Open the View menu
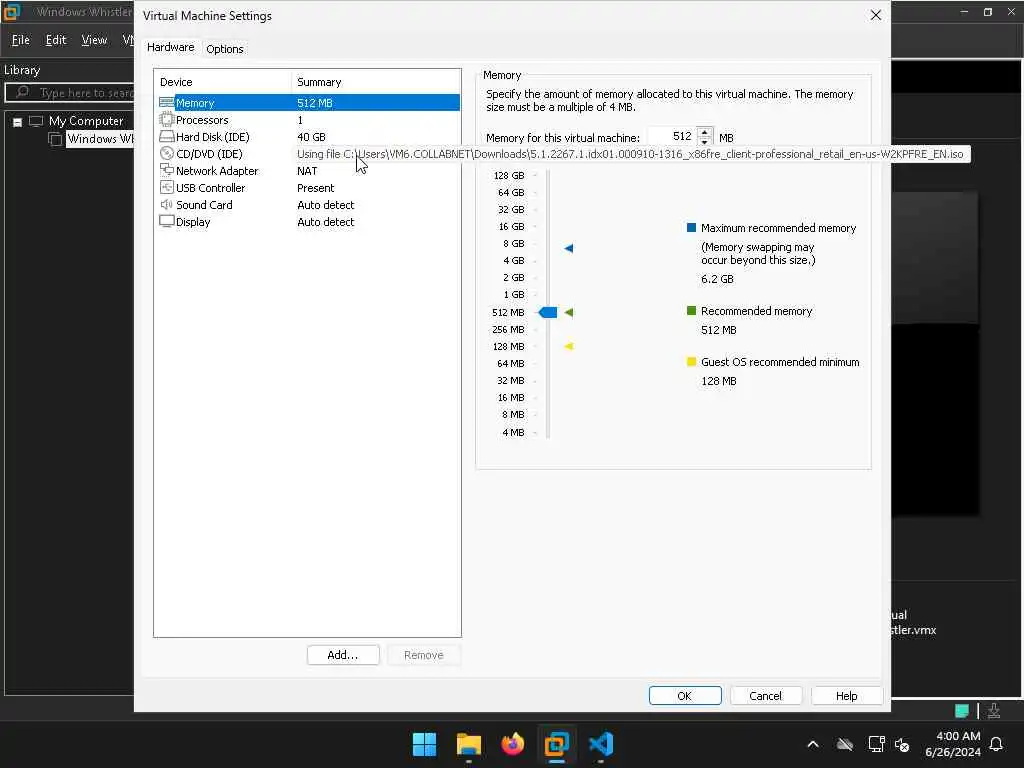Viewport: 1024px width, 768px height. pyautogui.click(x=94, y=40)
